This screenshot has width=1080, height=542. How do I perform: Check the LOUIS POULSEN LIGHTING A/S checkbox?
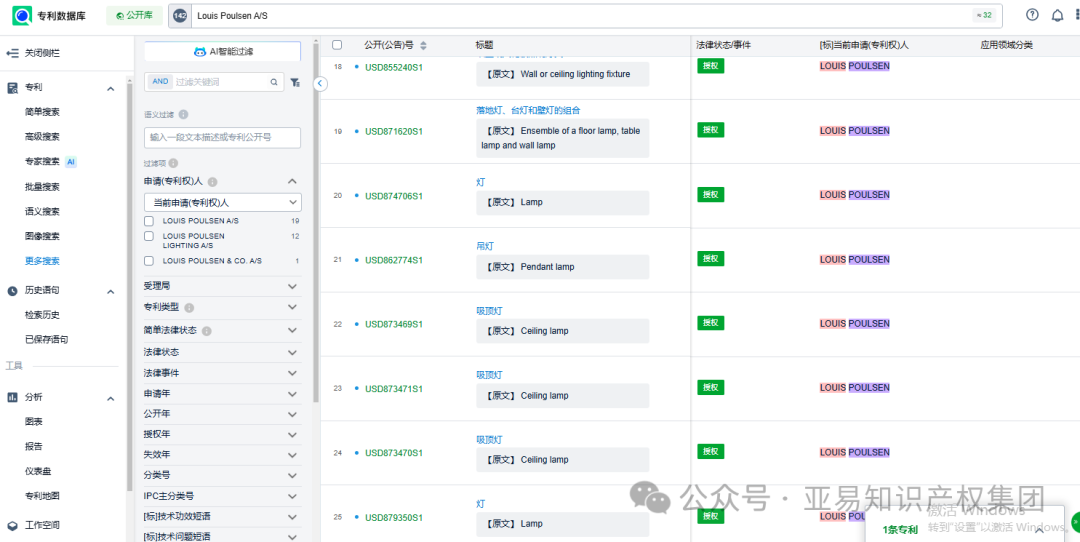pos(149,237)
